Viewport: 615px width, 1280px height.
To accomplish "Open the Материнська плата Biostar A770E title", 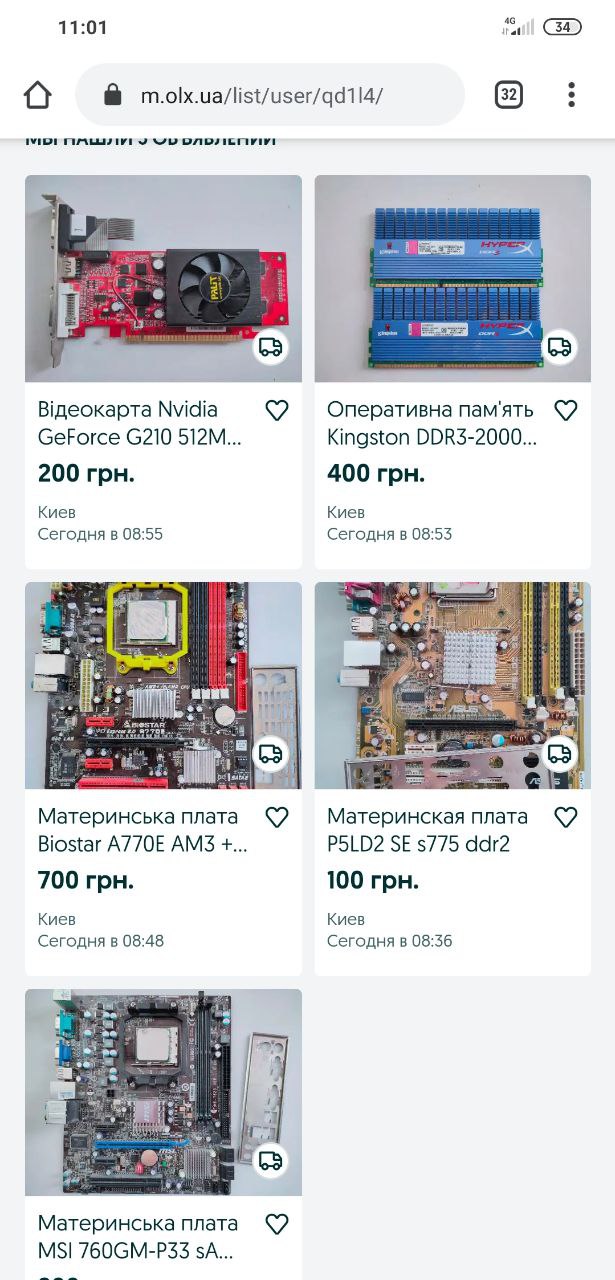I will tap(143, 830).
